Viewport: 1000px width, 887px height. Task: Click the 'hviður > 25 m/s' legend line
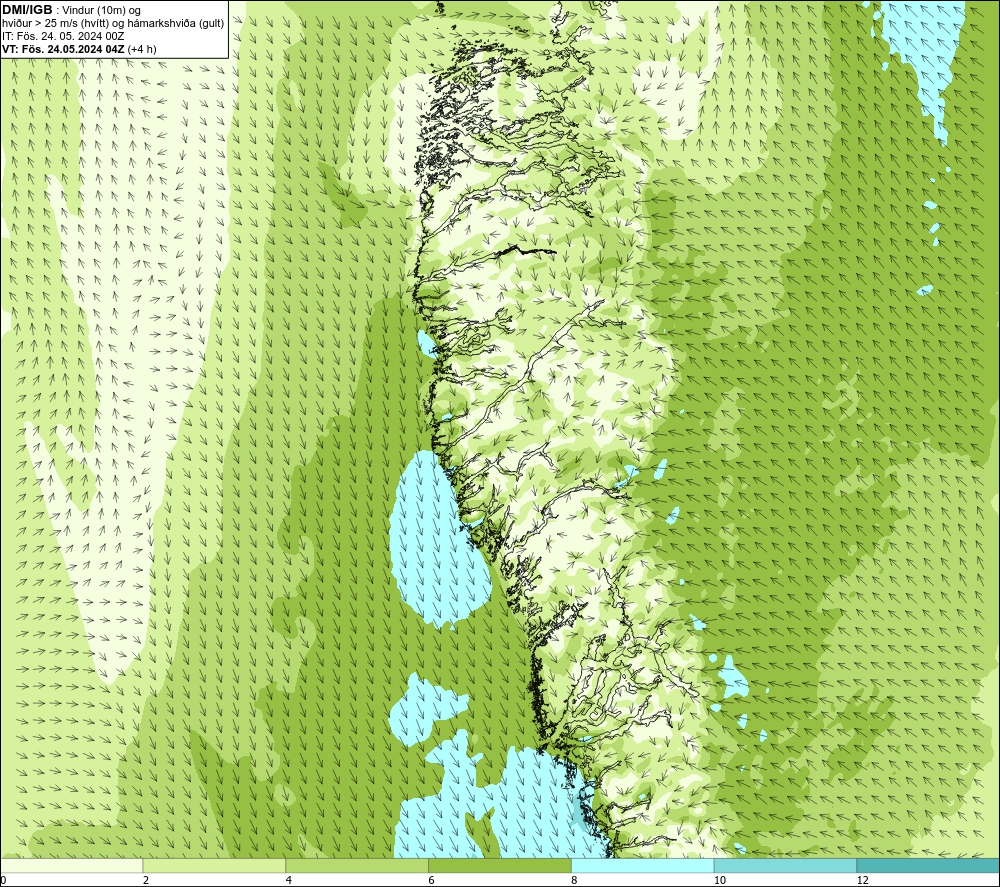click(113, 23)
